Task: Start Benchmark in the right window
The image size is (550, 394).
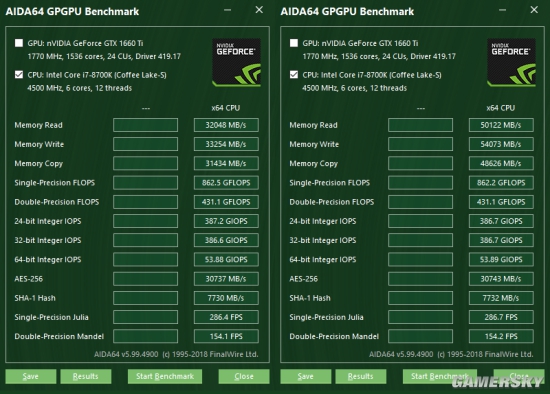Action: click(x=440, y=376)
